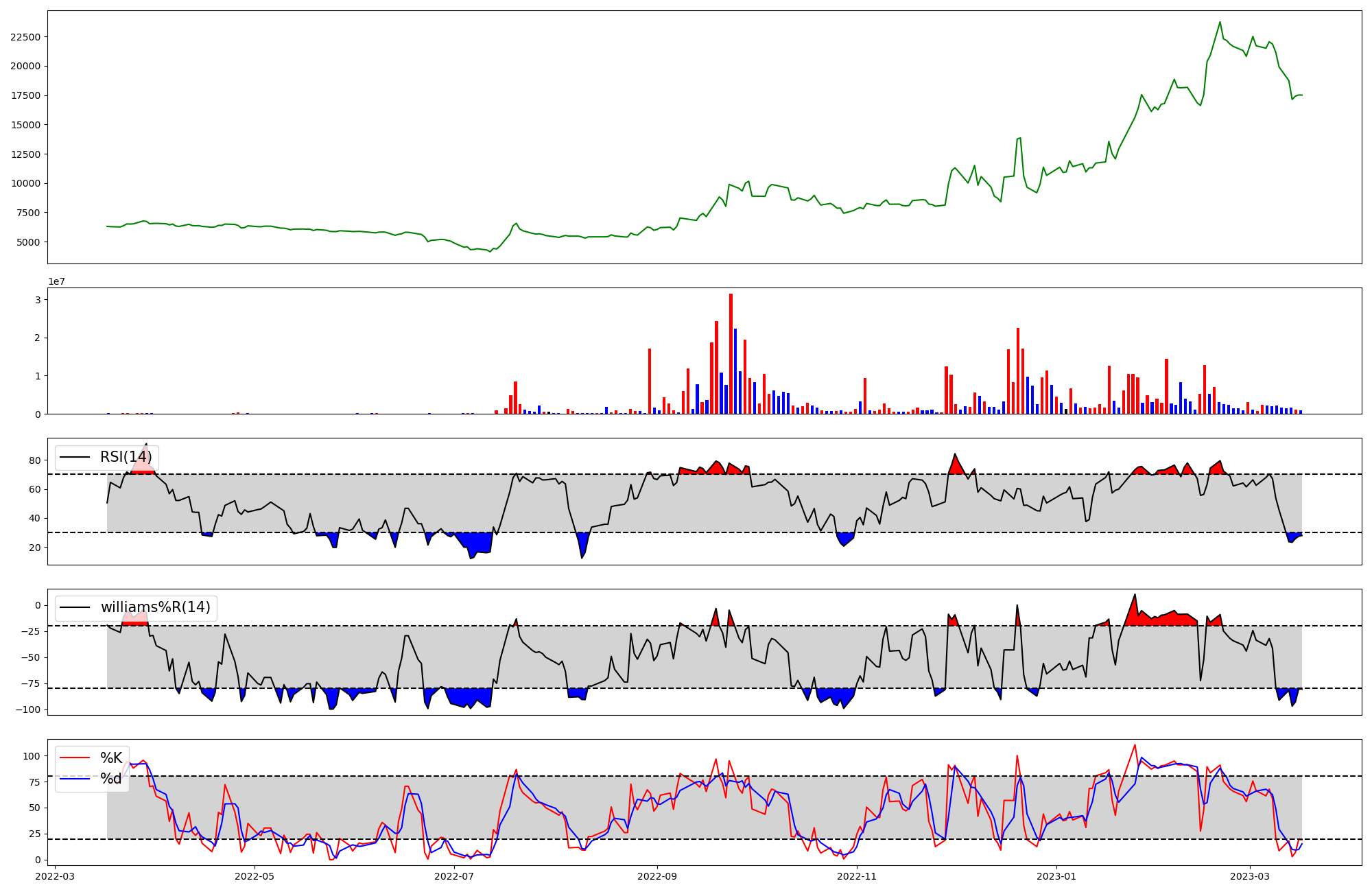Viewport: 1372px width, 892px height.
Task: Click the -100 tick on Williams axis
Action: pyautogui.click(x=28, y=709)
